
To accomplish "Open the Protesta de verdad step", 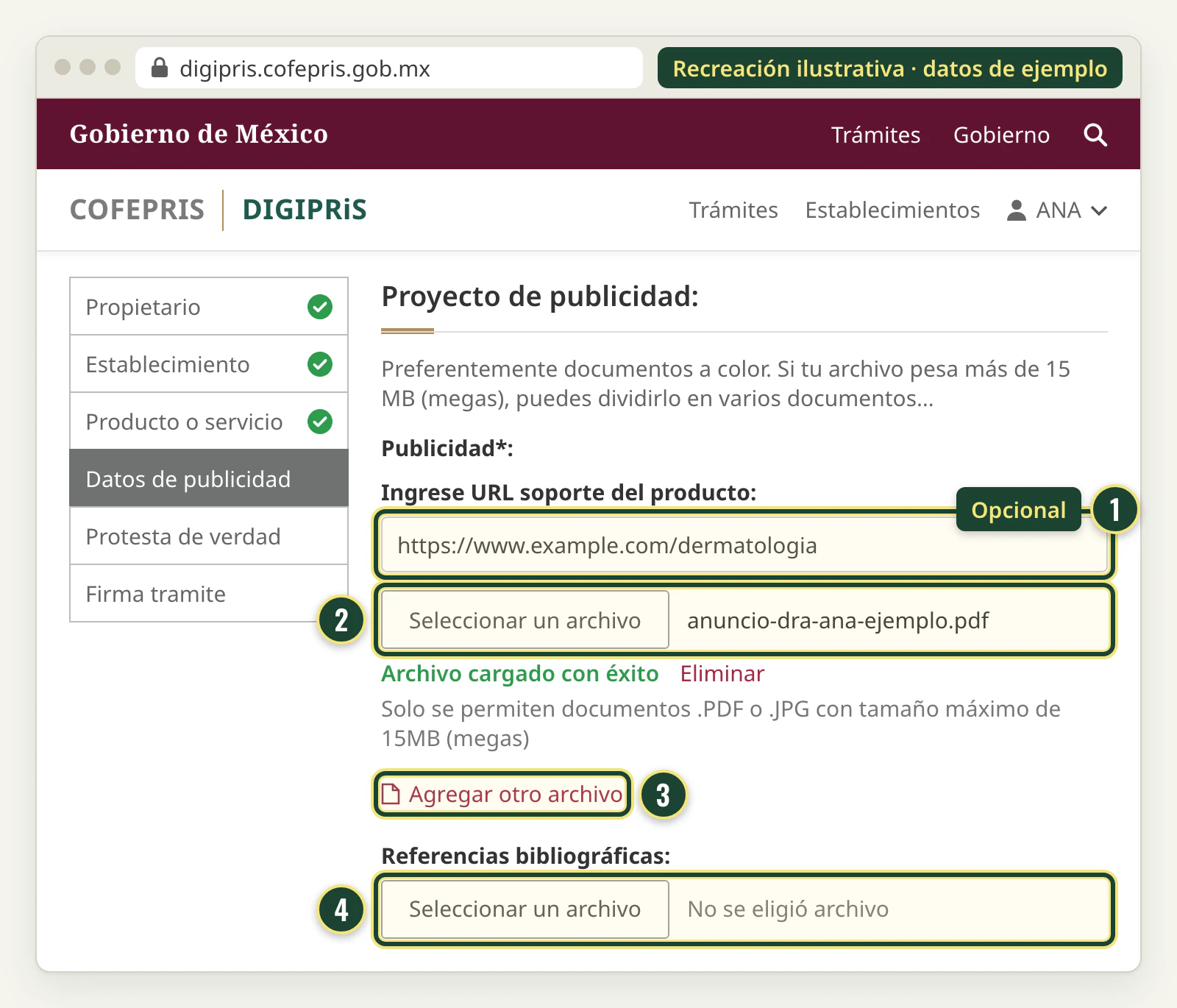I will click(x=209, y=536).
